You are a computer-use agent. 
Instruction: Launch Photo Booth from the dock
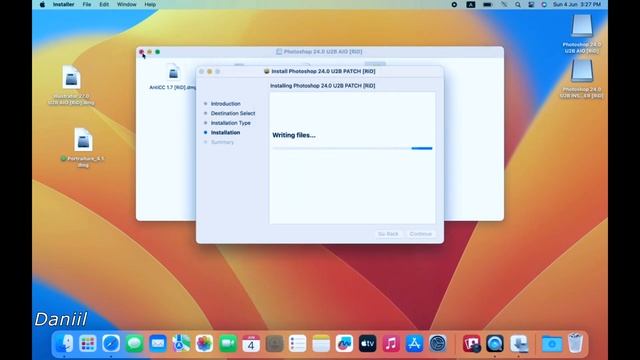click(471, 343)
